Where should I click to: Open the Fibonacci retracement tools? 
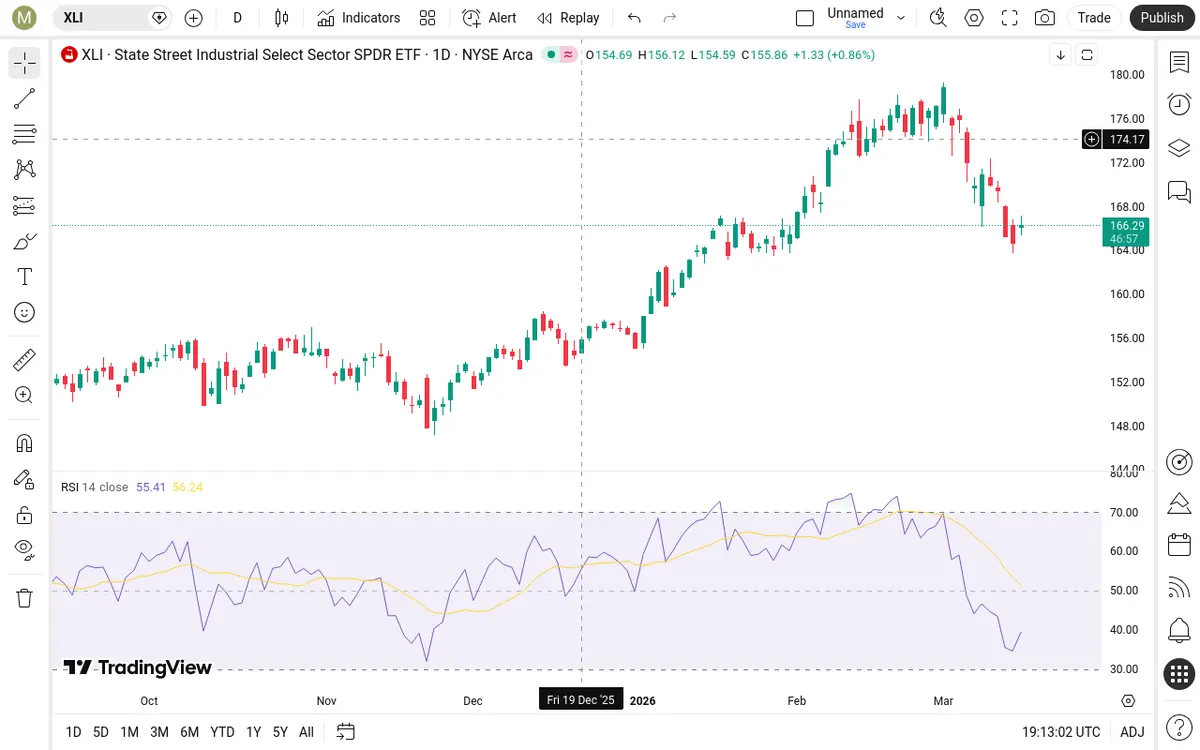click(x=25, y=134)
